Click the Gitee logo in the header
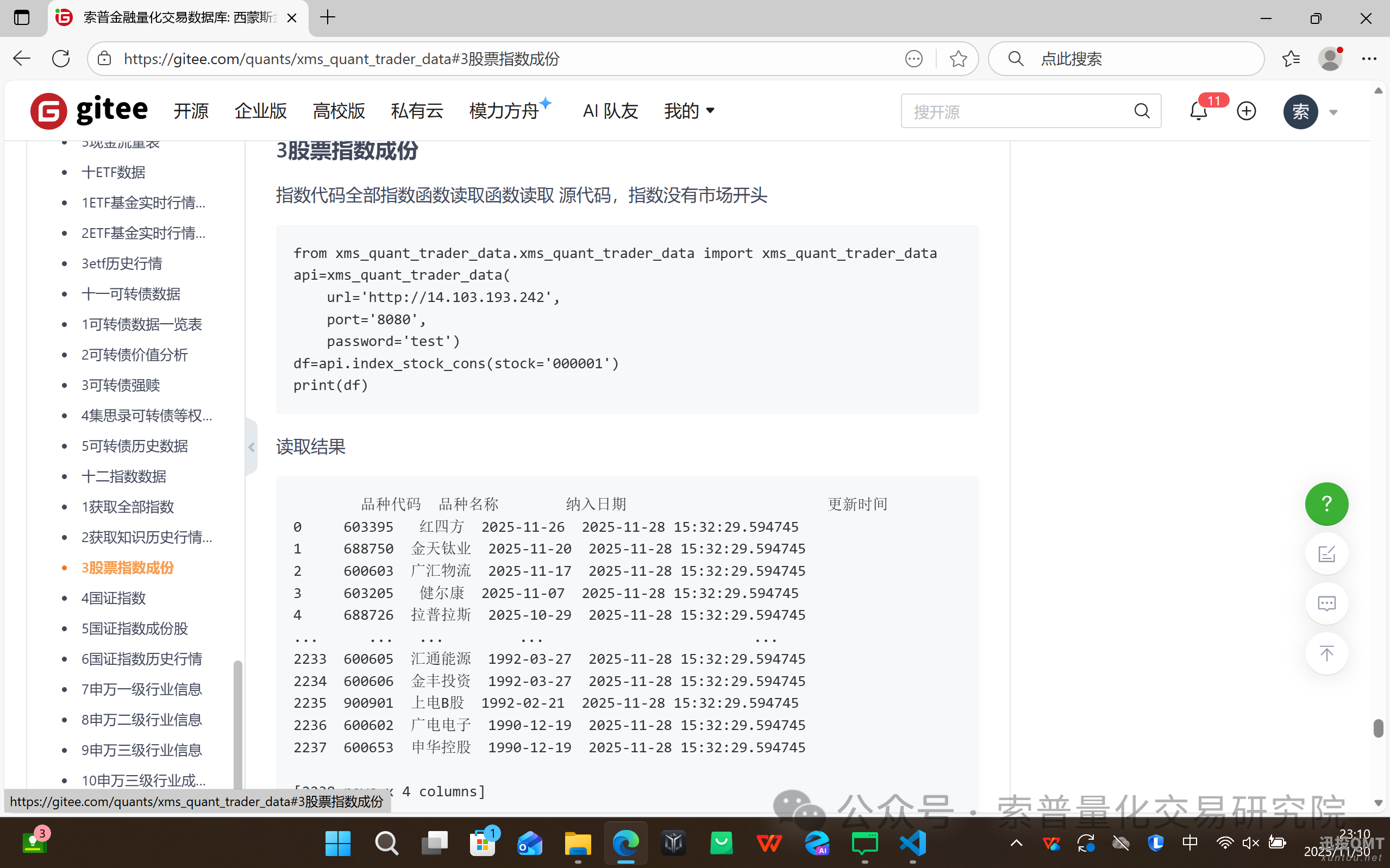The image size is (1390, 868). pyautogui.click(x=89, y=110)
